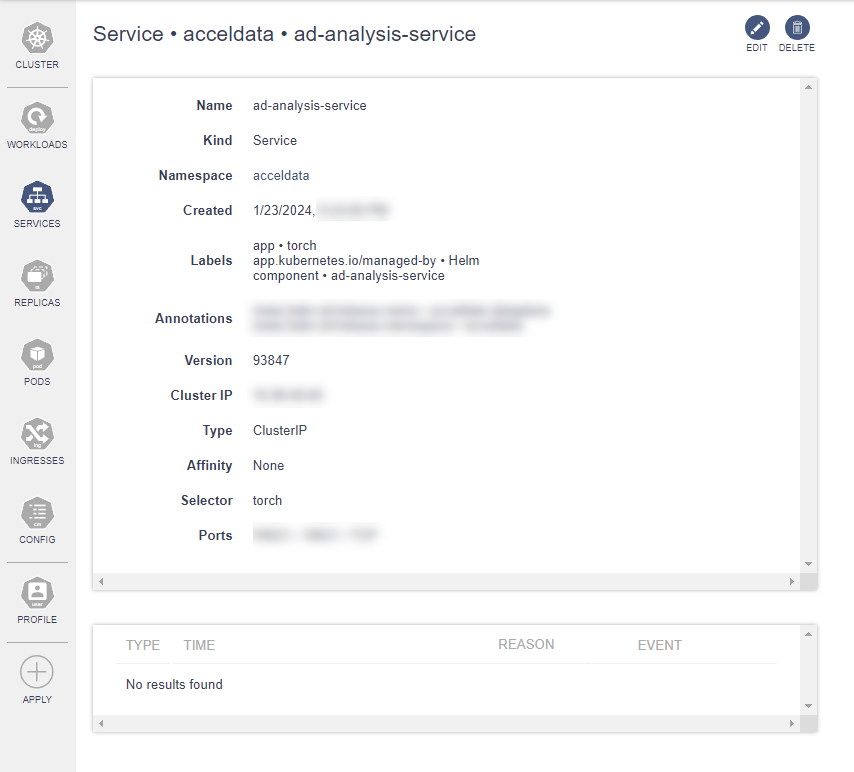
Task: Open the Config section
Action: pyautogui.click(x=37, y=520)
